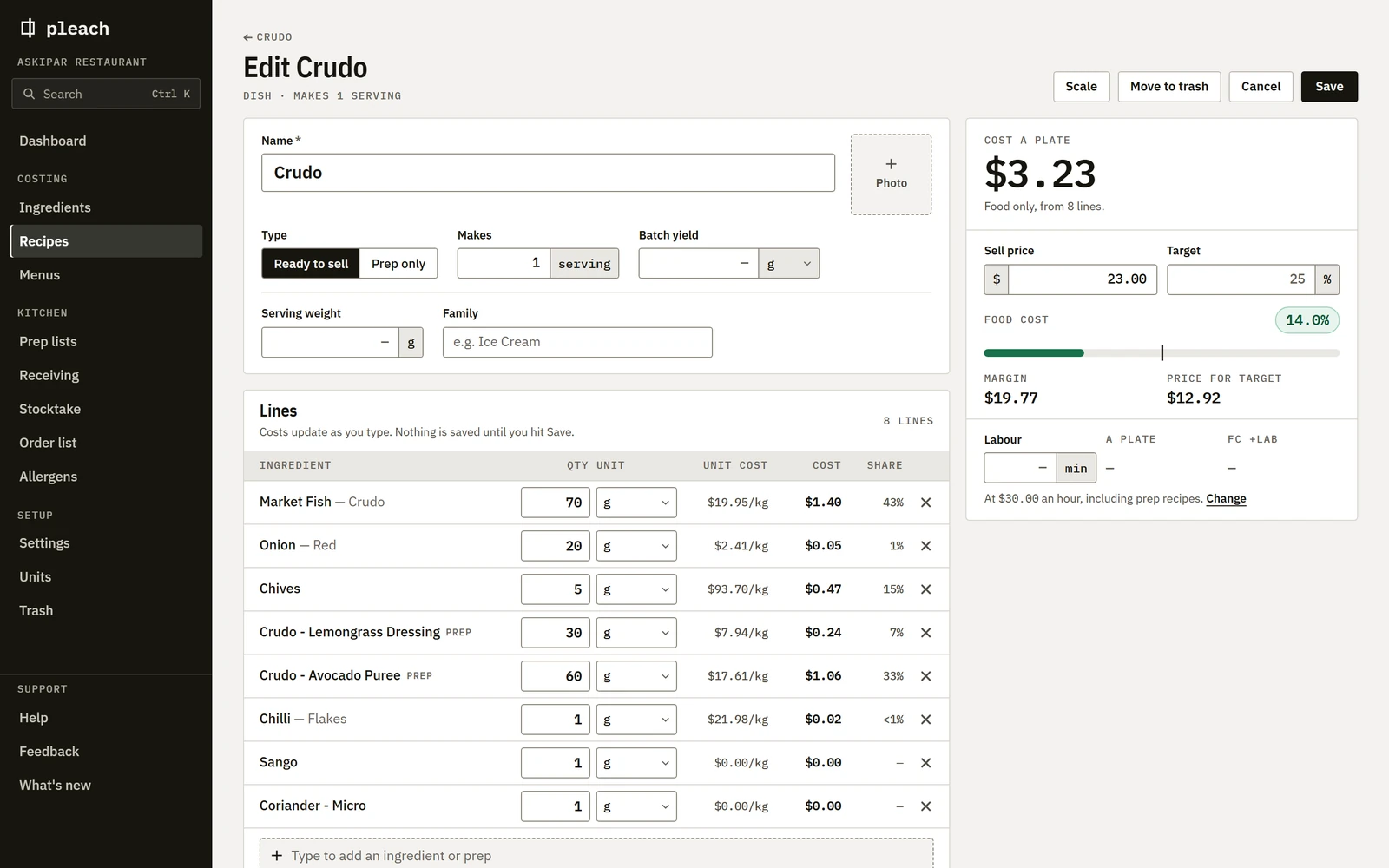Open unit dropdown for Market Fish
Viewport: 1389px width, 868px height.
coord(636,503)
